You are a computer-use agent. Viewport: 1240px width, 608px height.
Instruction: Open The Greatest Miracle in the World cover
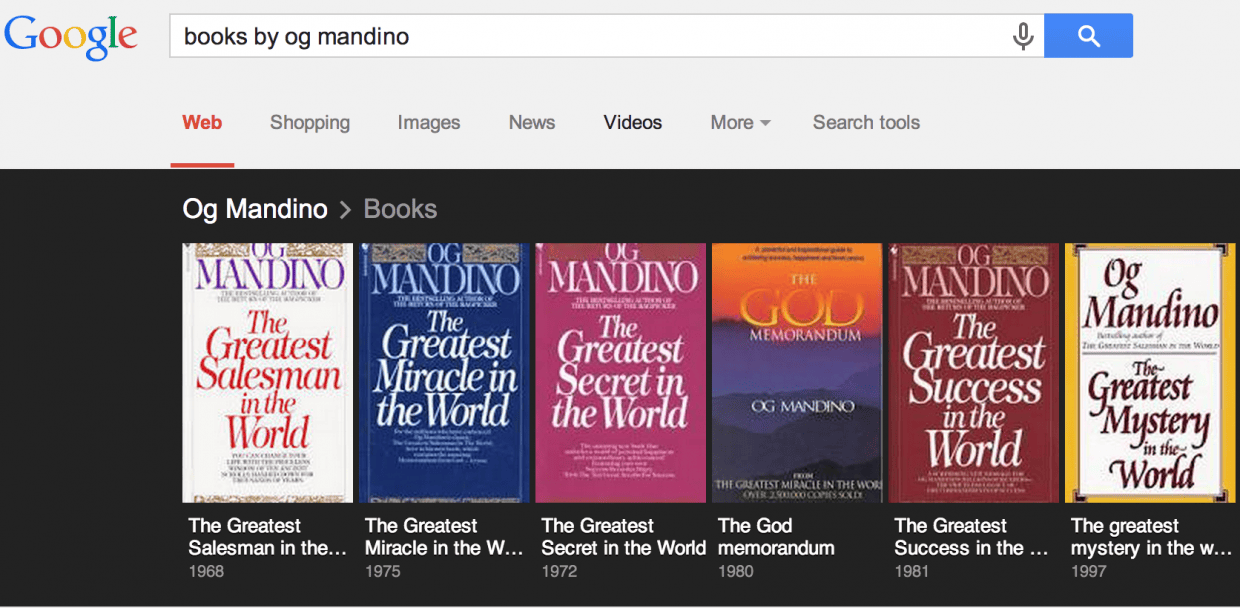[x=444, y=373]
